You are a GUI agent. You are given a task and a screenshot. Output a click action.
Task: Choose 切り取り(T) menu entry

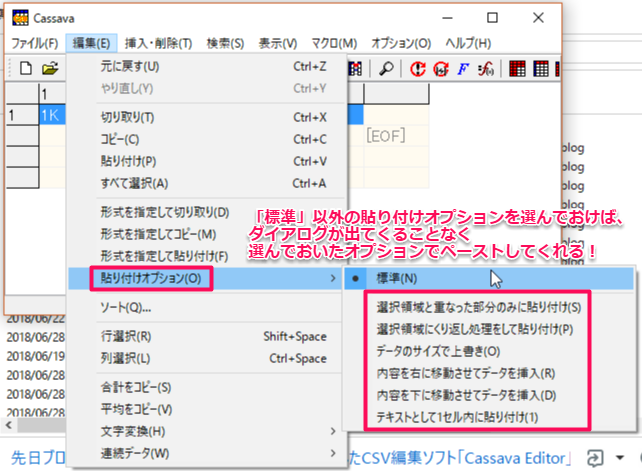point(207,118)
